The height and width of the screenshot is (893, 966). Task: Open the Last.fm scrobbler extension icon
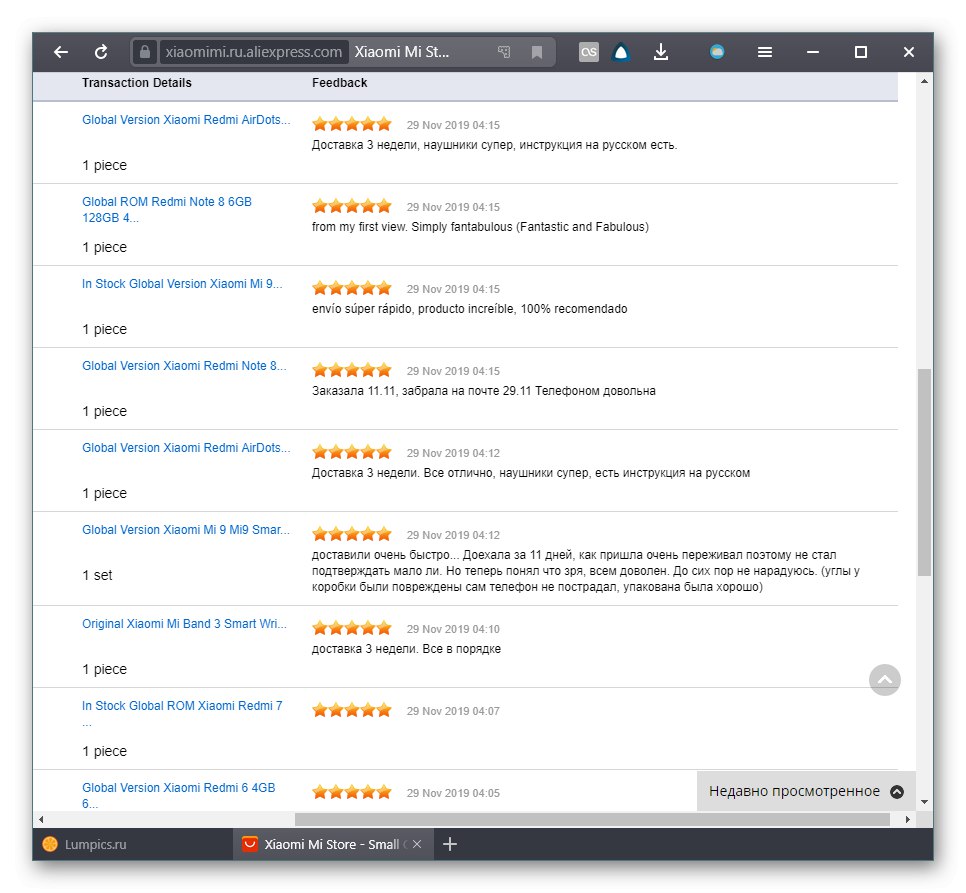588,52
